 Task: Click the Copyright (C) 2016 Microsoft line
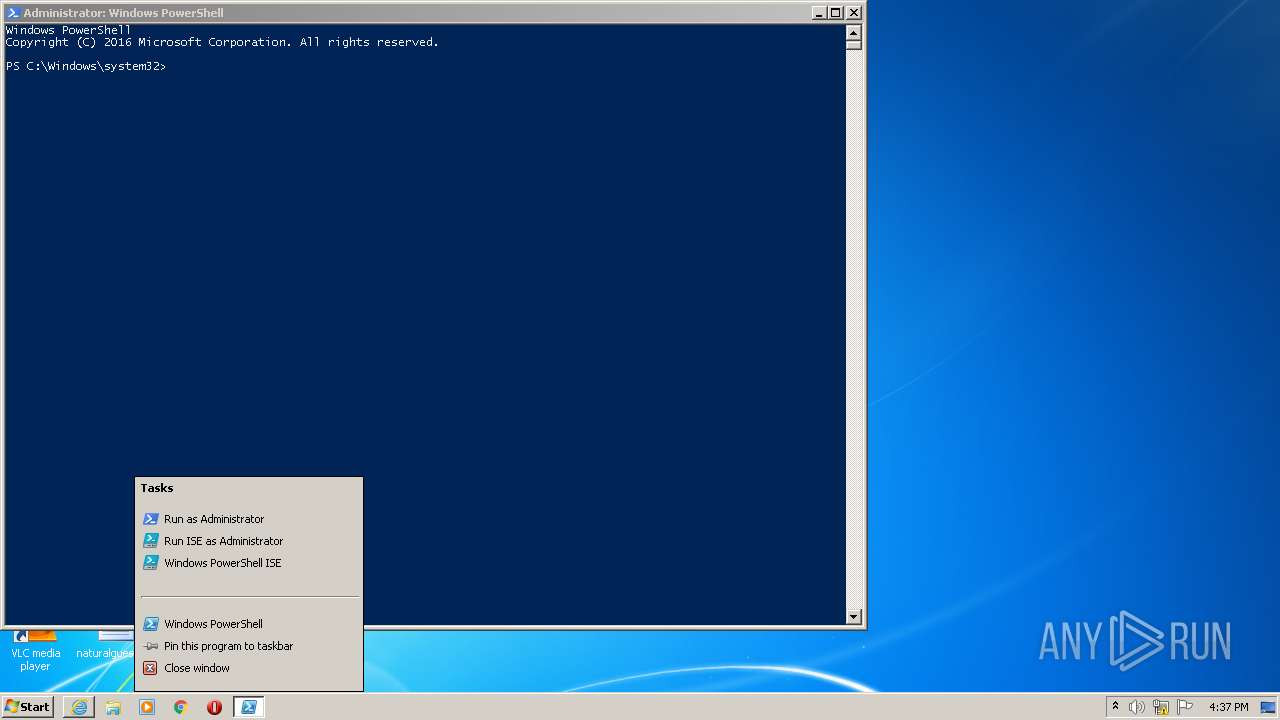coord(222,42)
